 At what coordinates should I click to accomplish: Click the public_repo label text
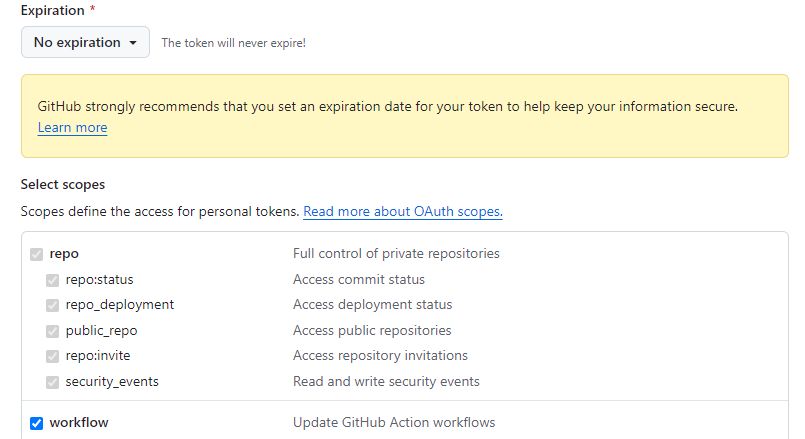(x=101, y=331)
